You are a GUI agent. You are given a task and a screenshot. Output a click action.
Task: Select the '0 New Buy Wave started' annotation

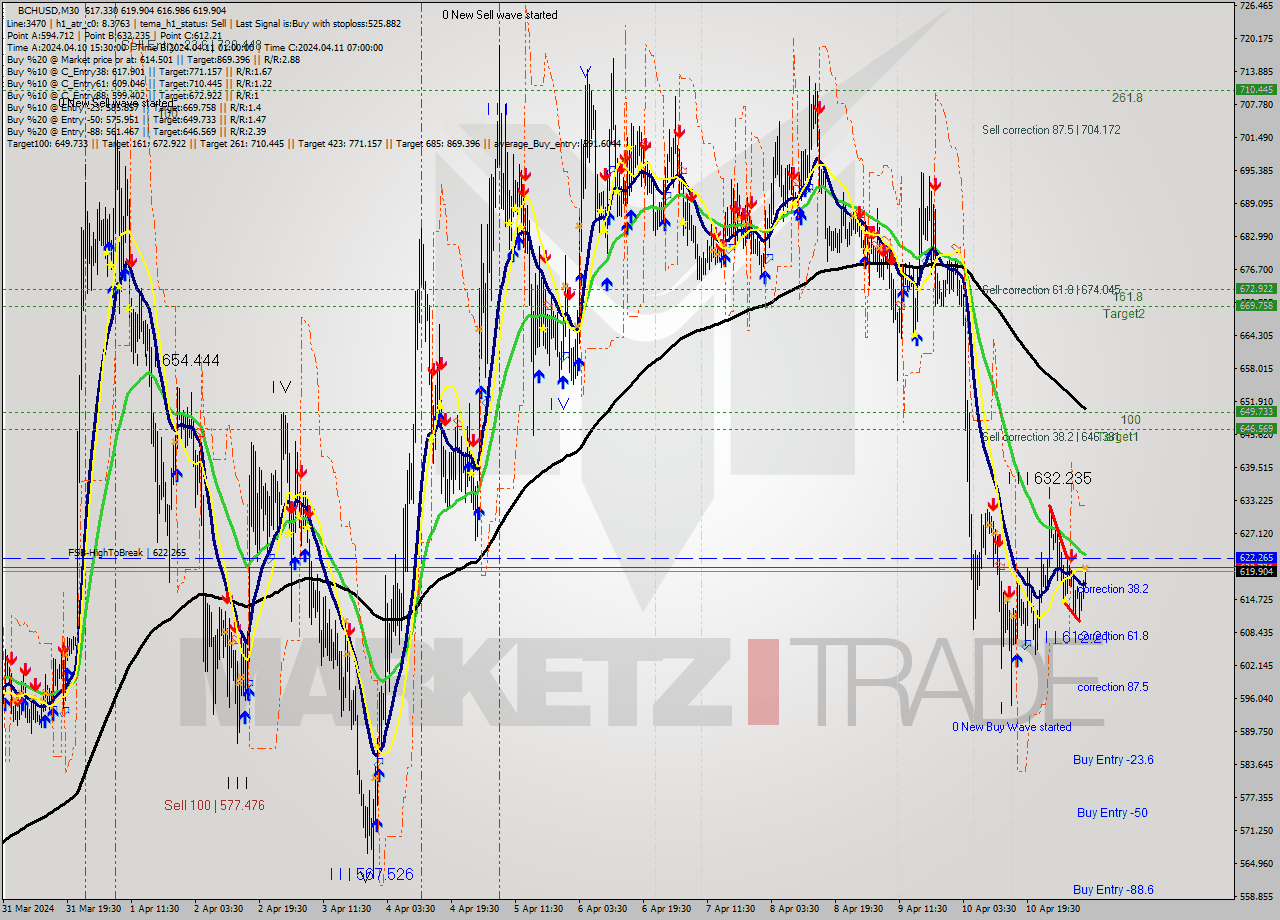point(1012,727)
